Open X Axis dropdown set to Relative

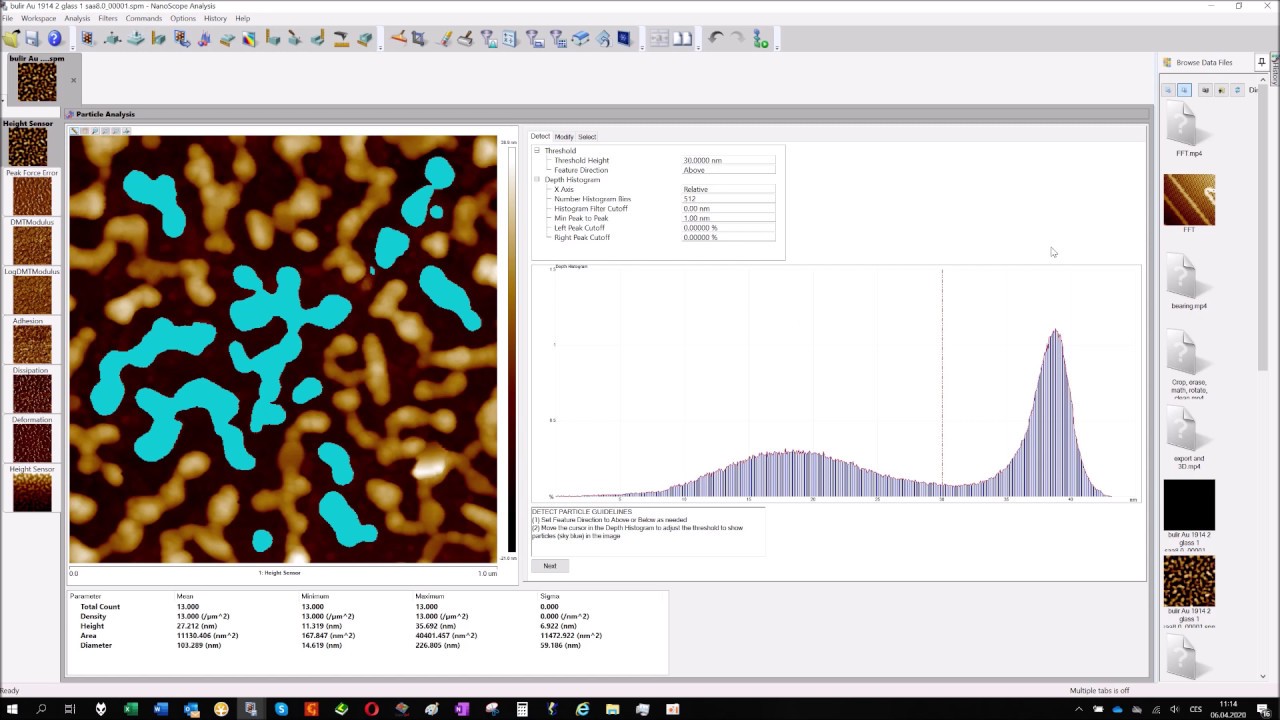tap(728, 189)
